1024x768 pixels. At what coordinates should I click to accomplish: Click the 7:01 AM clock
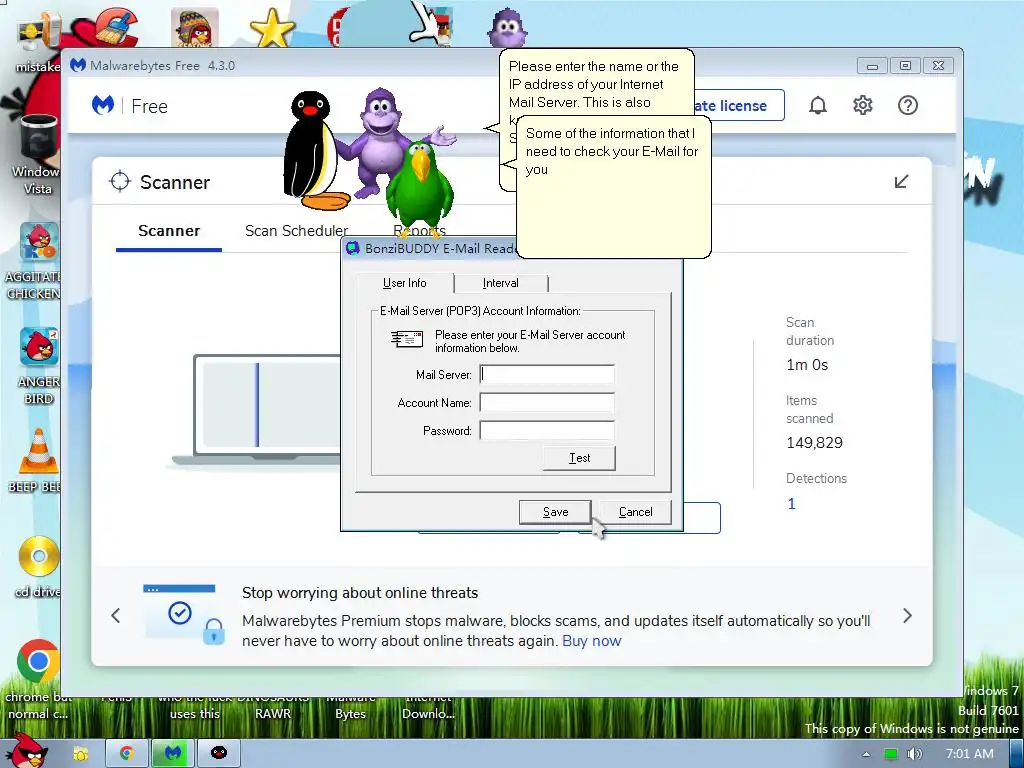970,754
